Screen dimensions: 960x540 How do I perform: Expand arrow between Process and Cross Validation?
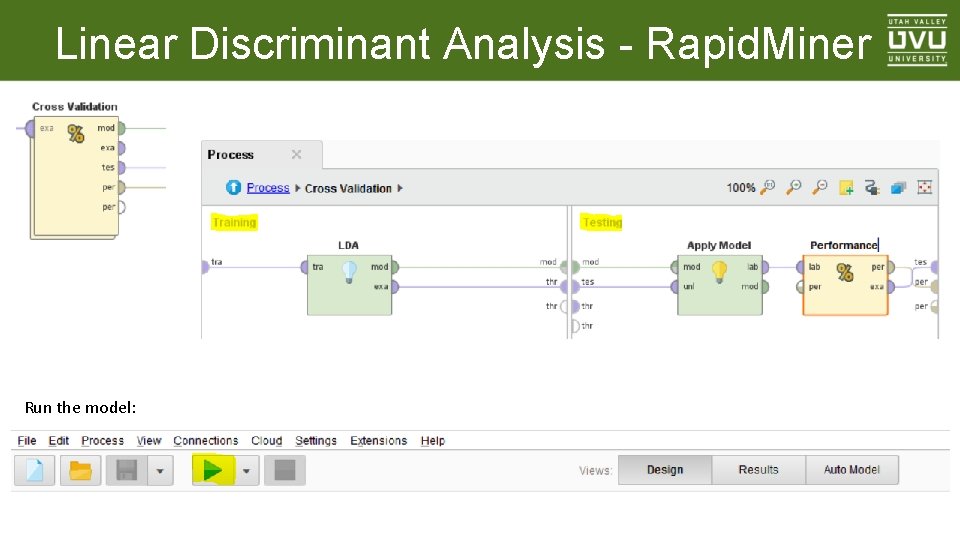tap(298, 188)
